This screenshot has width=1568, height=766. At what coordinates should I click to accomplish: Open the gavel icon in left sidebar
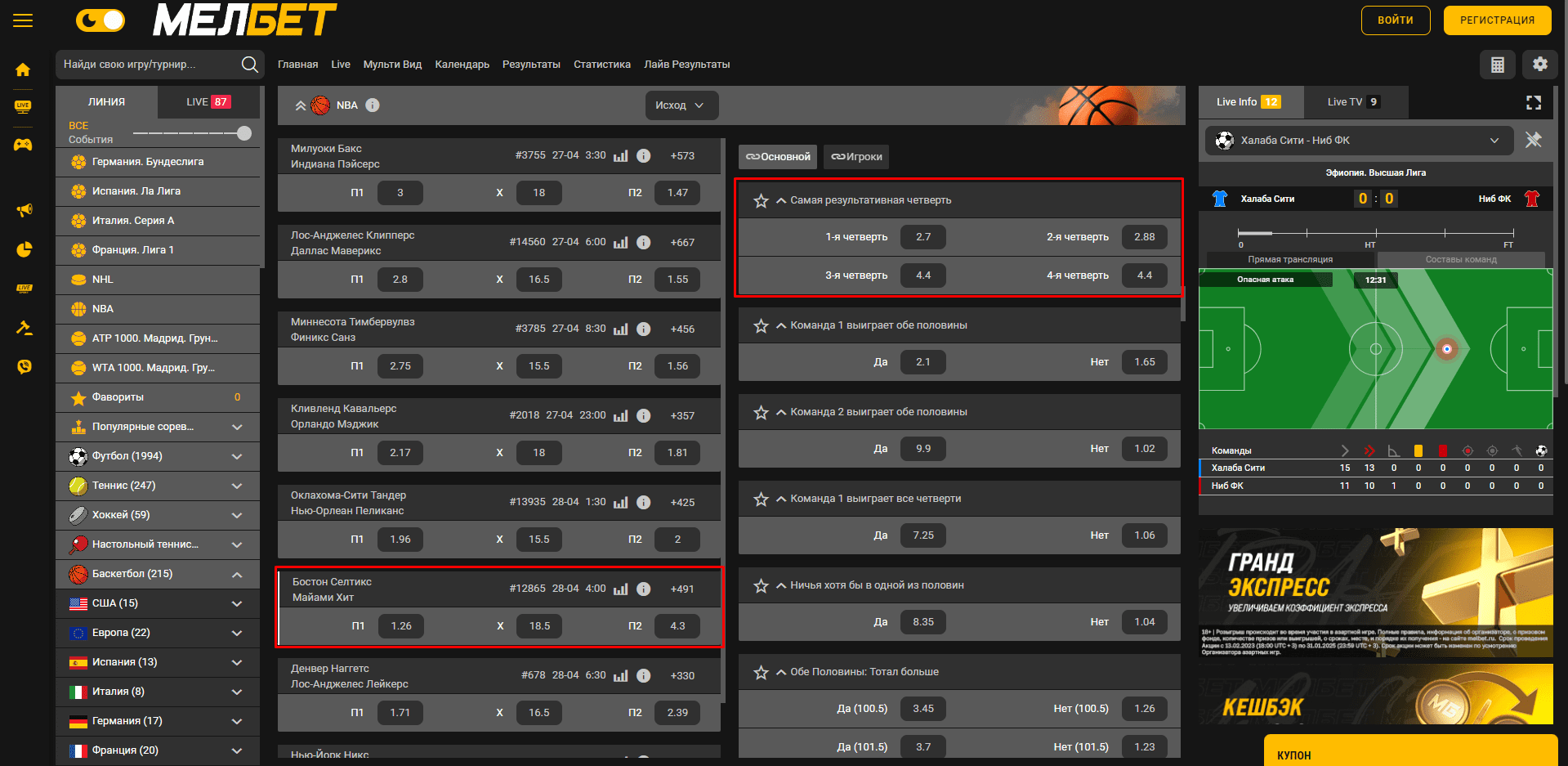coord(25,328)
